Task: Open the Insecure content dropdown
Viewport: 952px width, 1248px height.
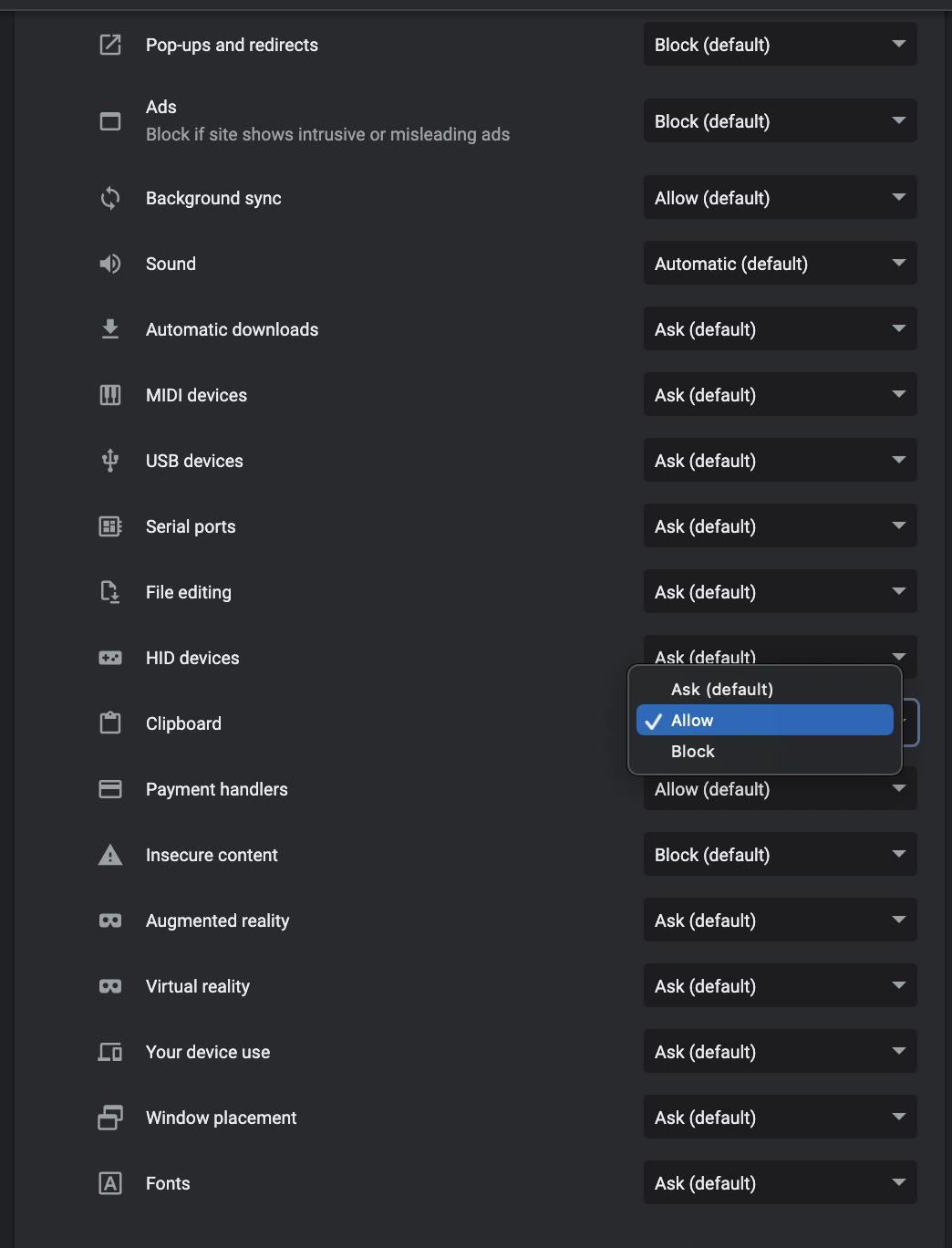Action: point(780,855)
